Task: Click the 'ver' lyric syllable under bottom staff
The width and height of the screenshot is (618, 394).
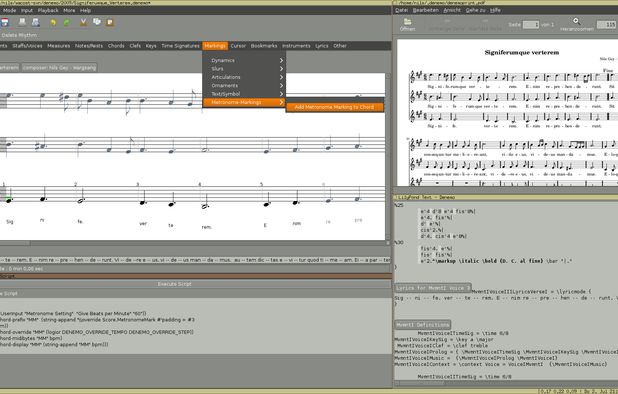Action: click(143, 223)
